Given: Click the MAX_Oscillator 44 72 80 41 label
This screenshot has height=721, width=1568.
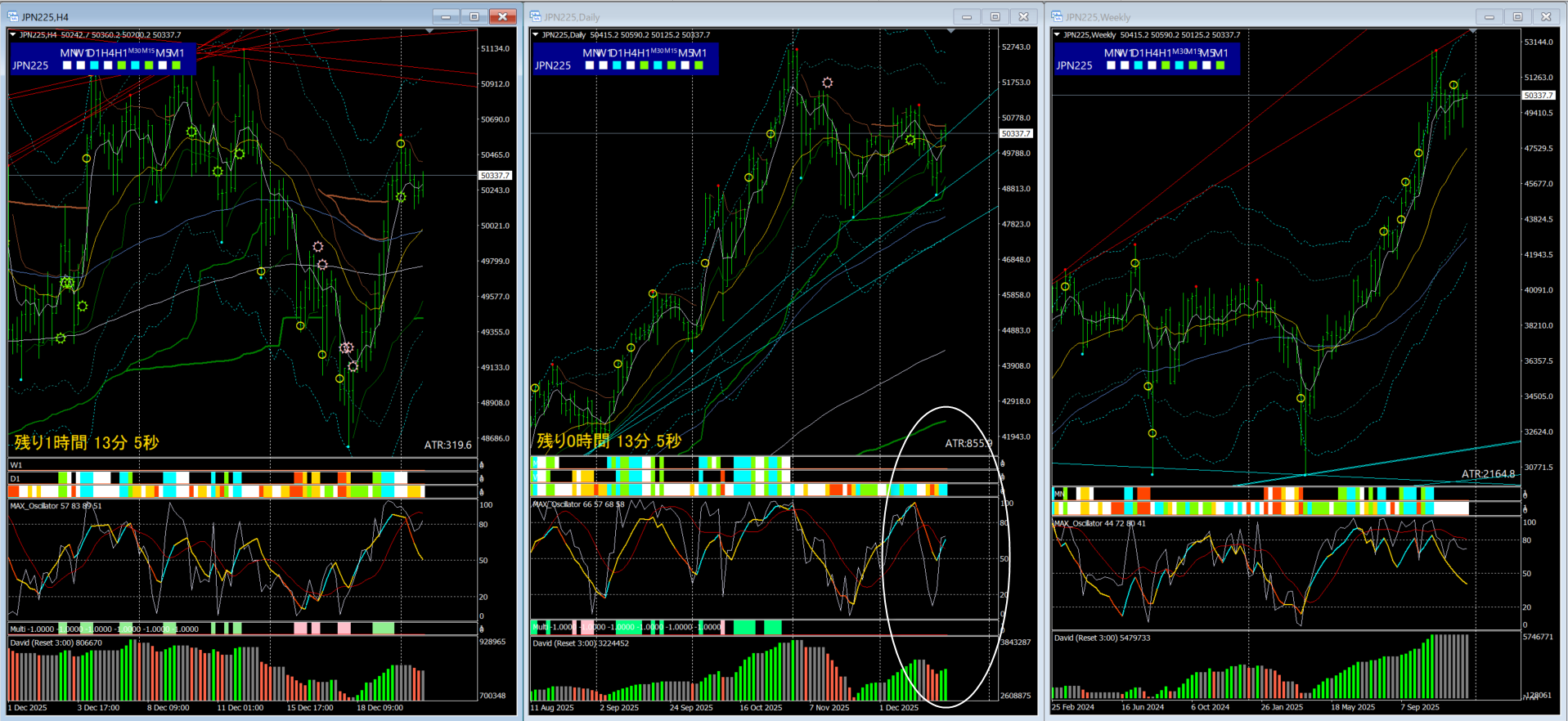Looking at the screenshot, I should (x=1100, y=523).
